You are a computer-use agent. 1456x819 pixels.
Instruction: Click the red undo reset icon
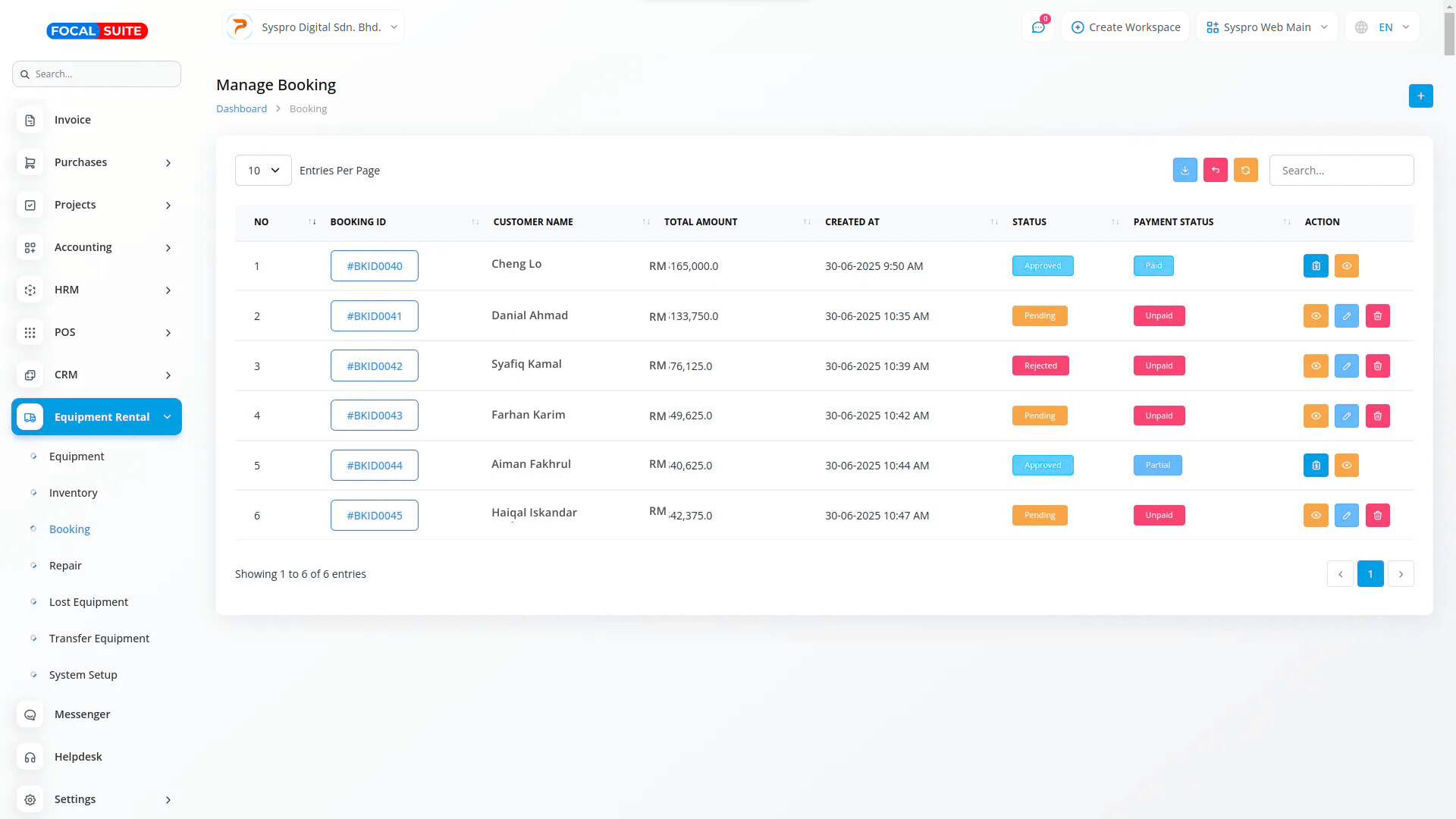point(1215,170)
